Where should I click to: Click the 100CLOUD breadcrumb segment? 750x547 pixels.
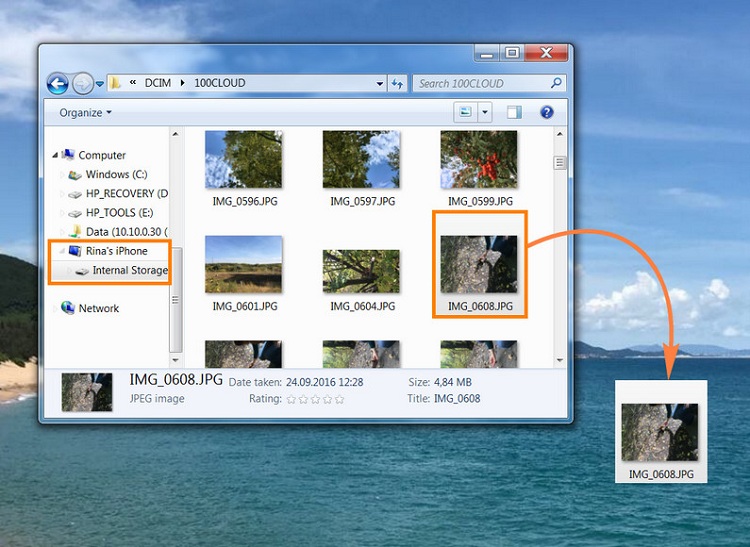[219, 83]
